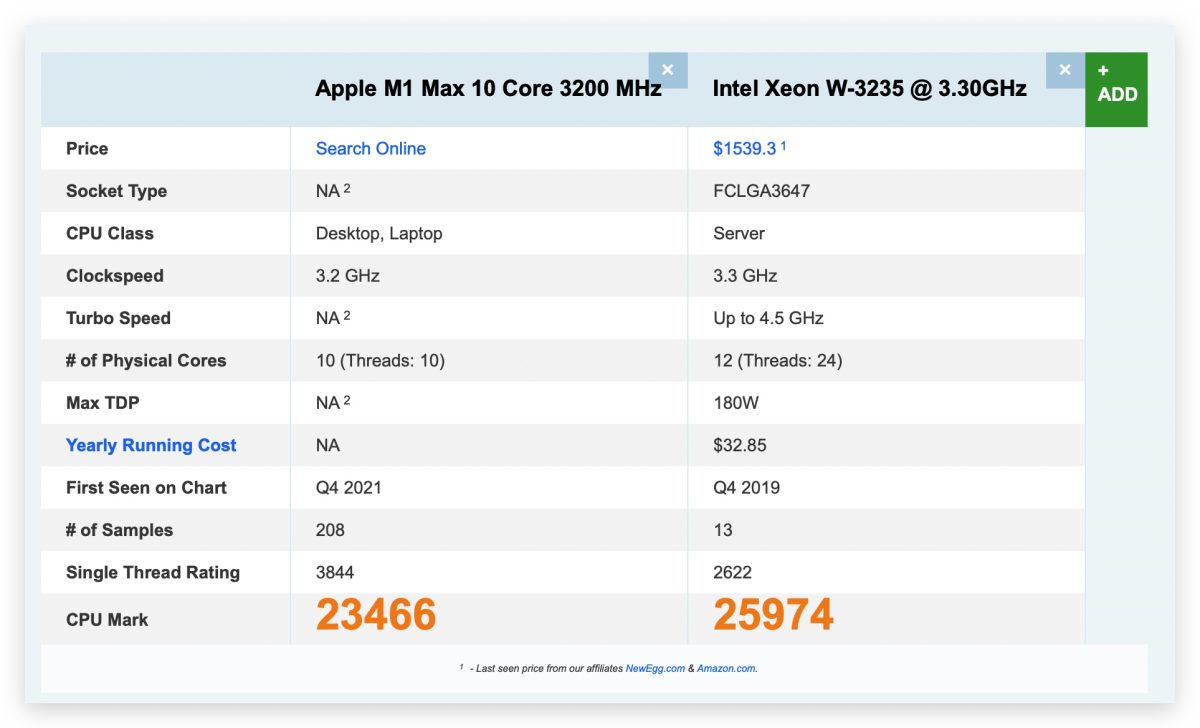This screenshot has width=1200, height=728.
Task: Click the green + ADD button
Action: tap(1116, 89)
